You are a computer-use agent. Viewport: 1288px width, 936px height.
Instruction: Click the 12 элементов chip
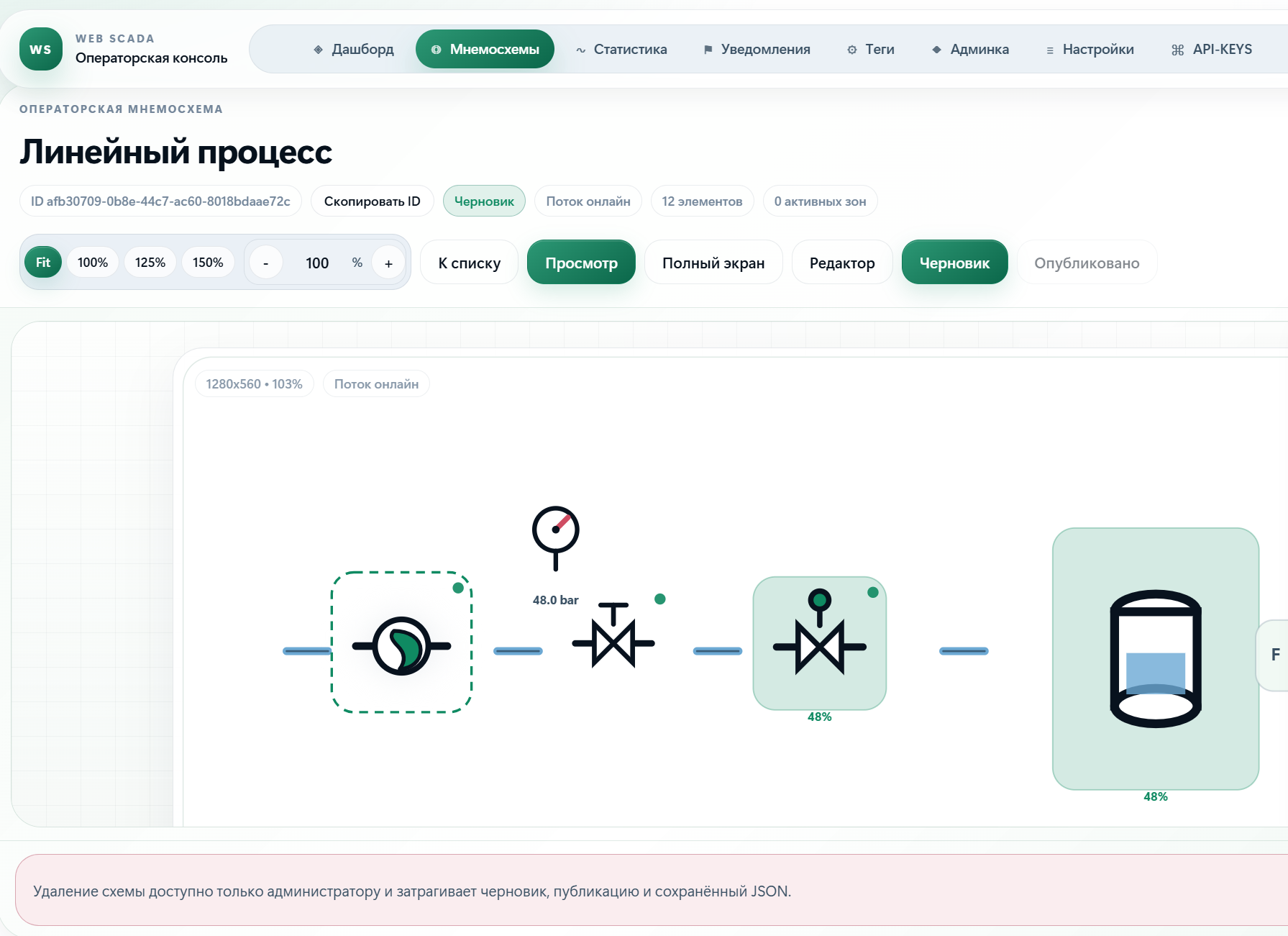click(702, 201)
